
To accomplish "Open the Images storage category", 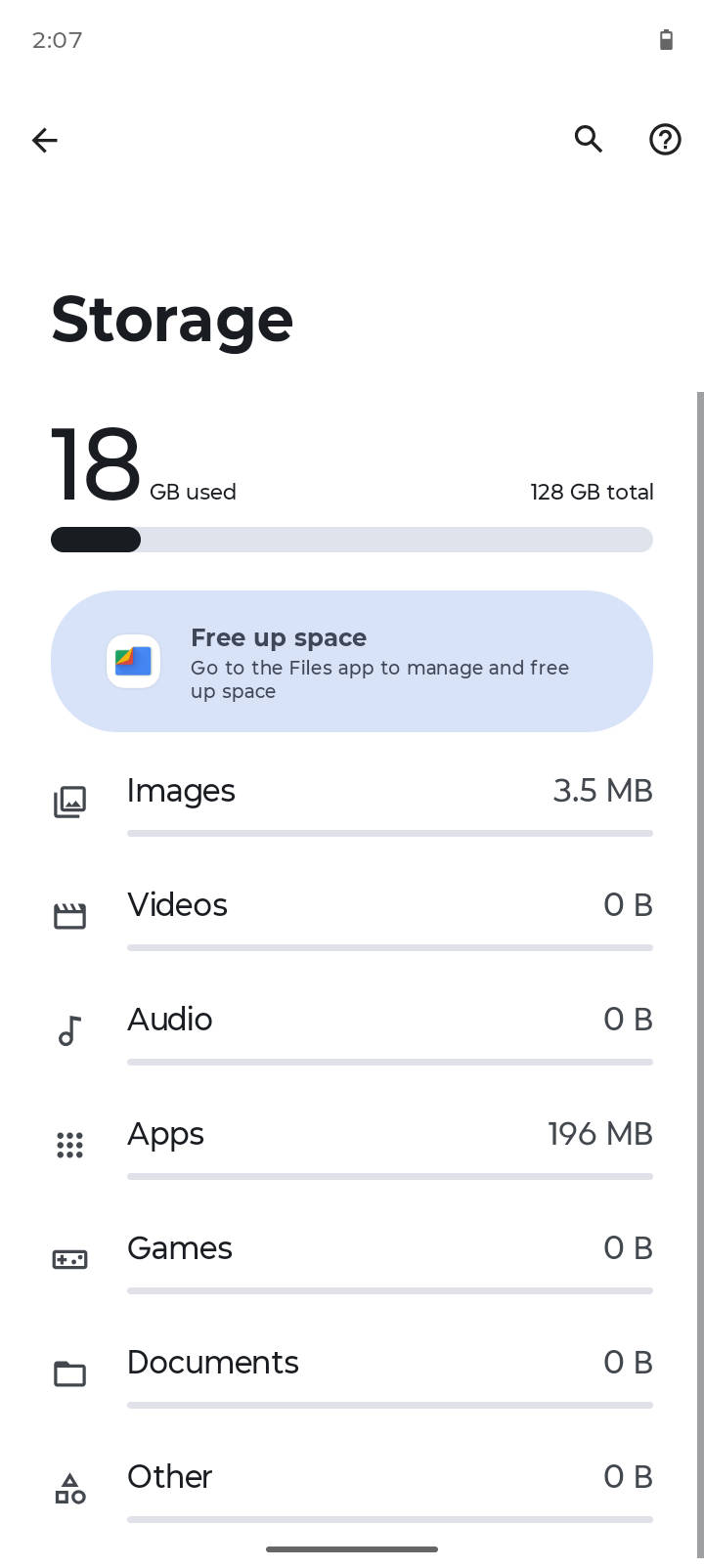I will coord(352,803).
